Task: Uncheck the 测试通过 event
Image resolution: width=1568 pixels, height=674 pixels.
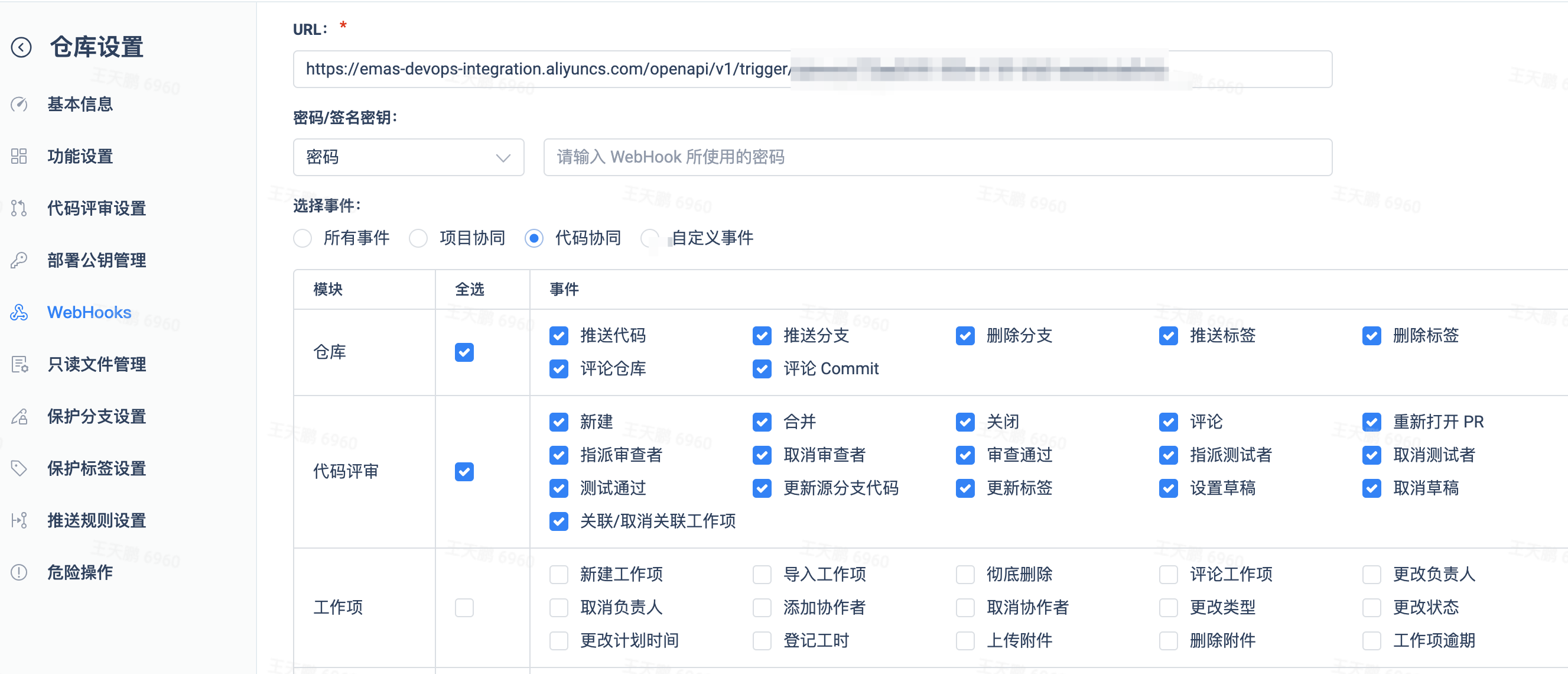Action: click(x=559, y=488)
